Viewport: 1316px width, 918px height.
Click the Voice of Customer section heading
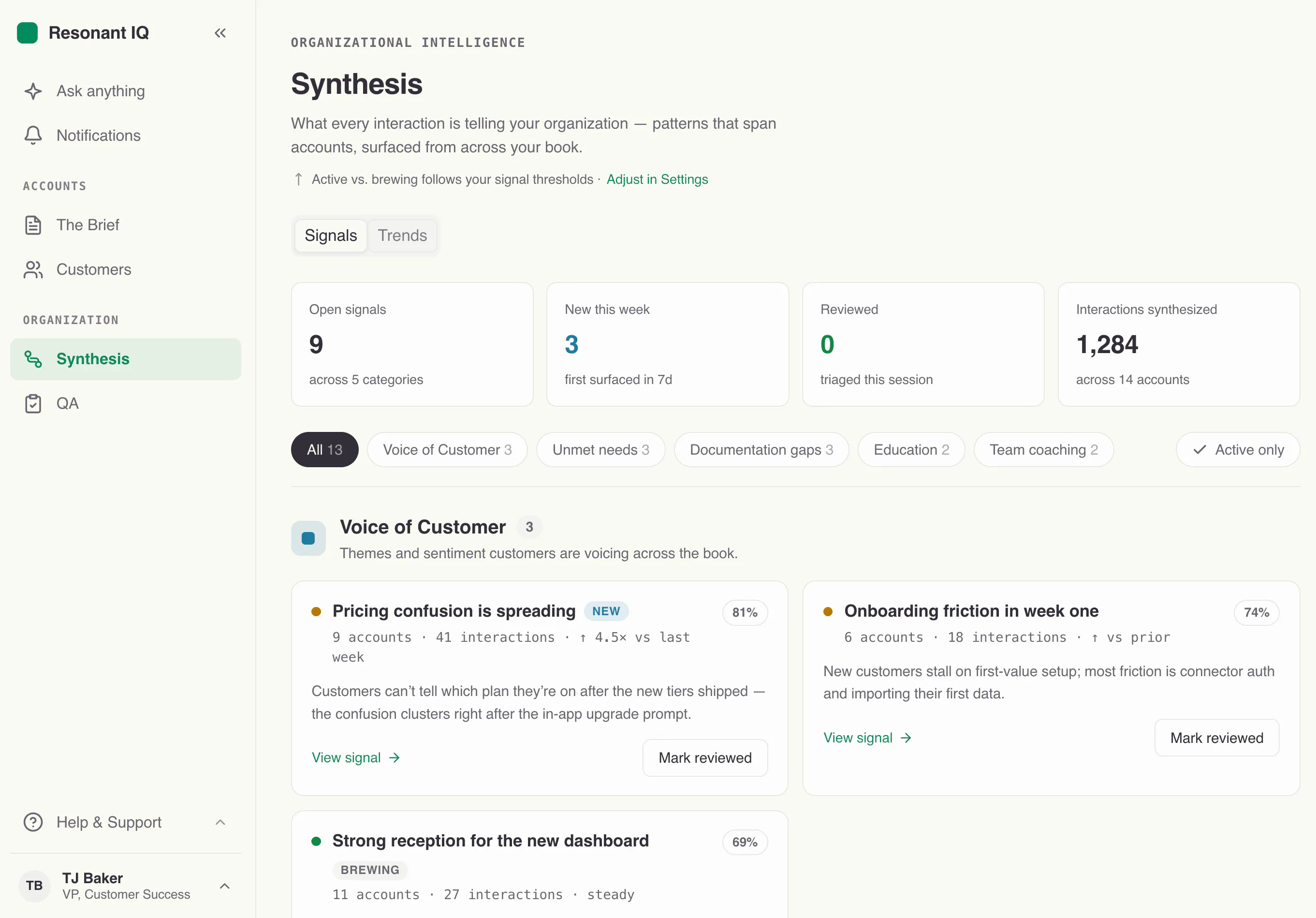tap(423, 527)
